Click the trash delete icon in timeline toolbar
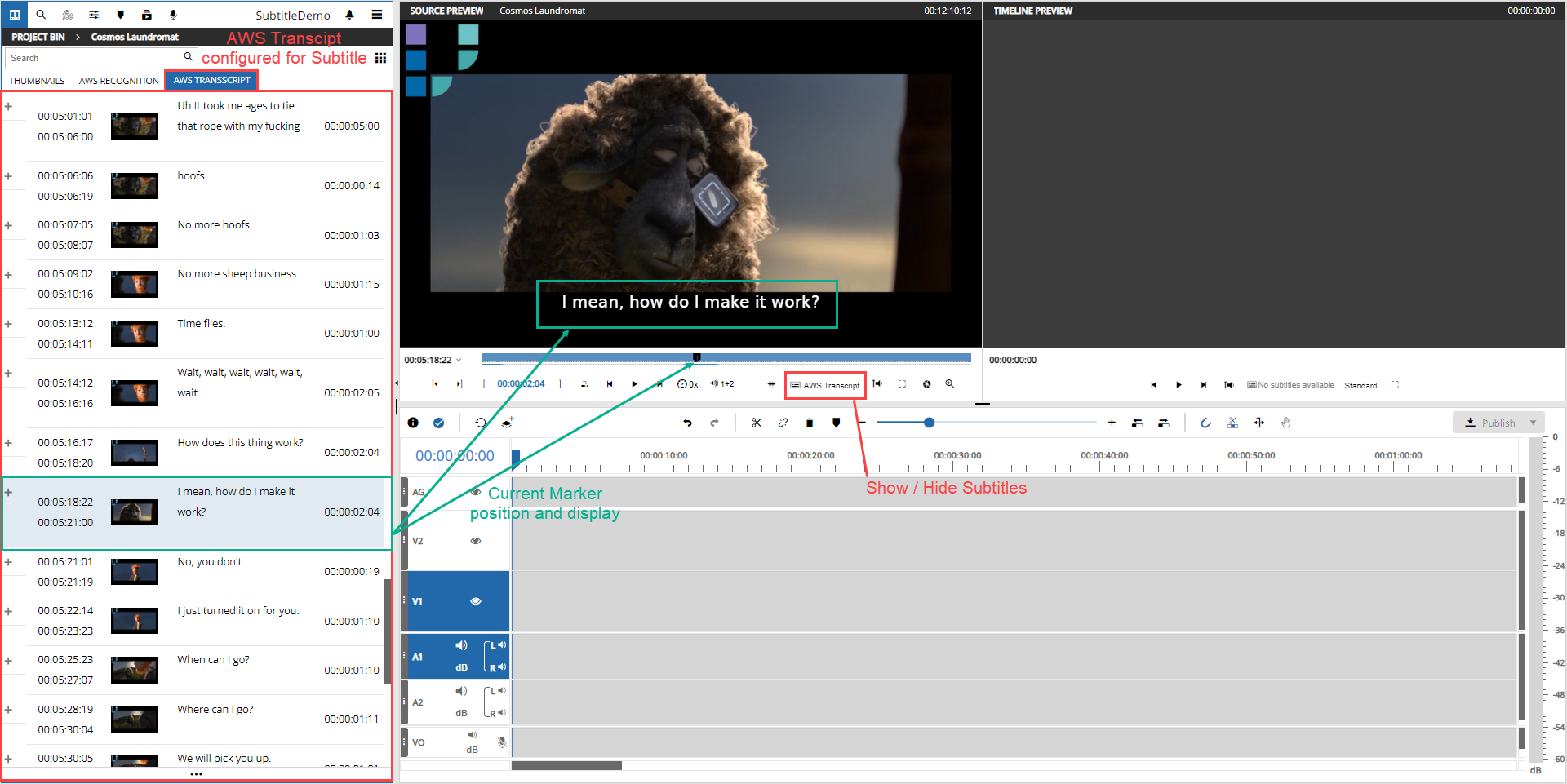Viewport: 1567px width, 784px height. (810, 423)
